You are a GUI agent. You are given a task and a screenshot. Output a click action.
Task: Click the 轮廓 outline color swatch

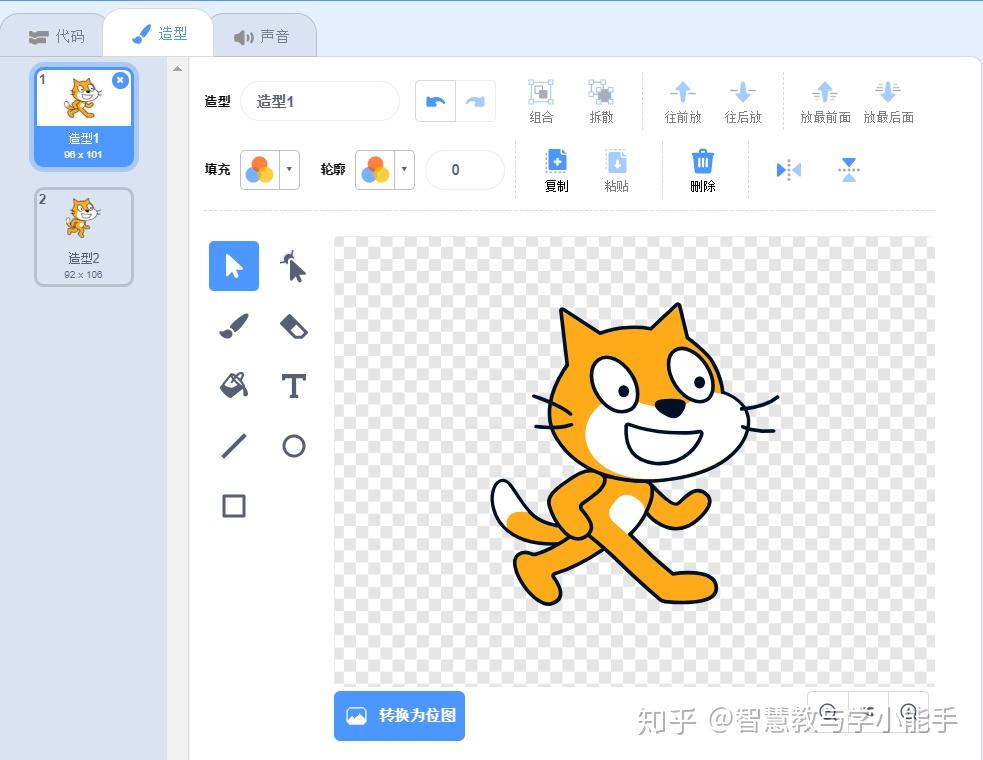point(375,169)
